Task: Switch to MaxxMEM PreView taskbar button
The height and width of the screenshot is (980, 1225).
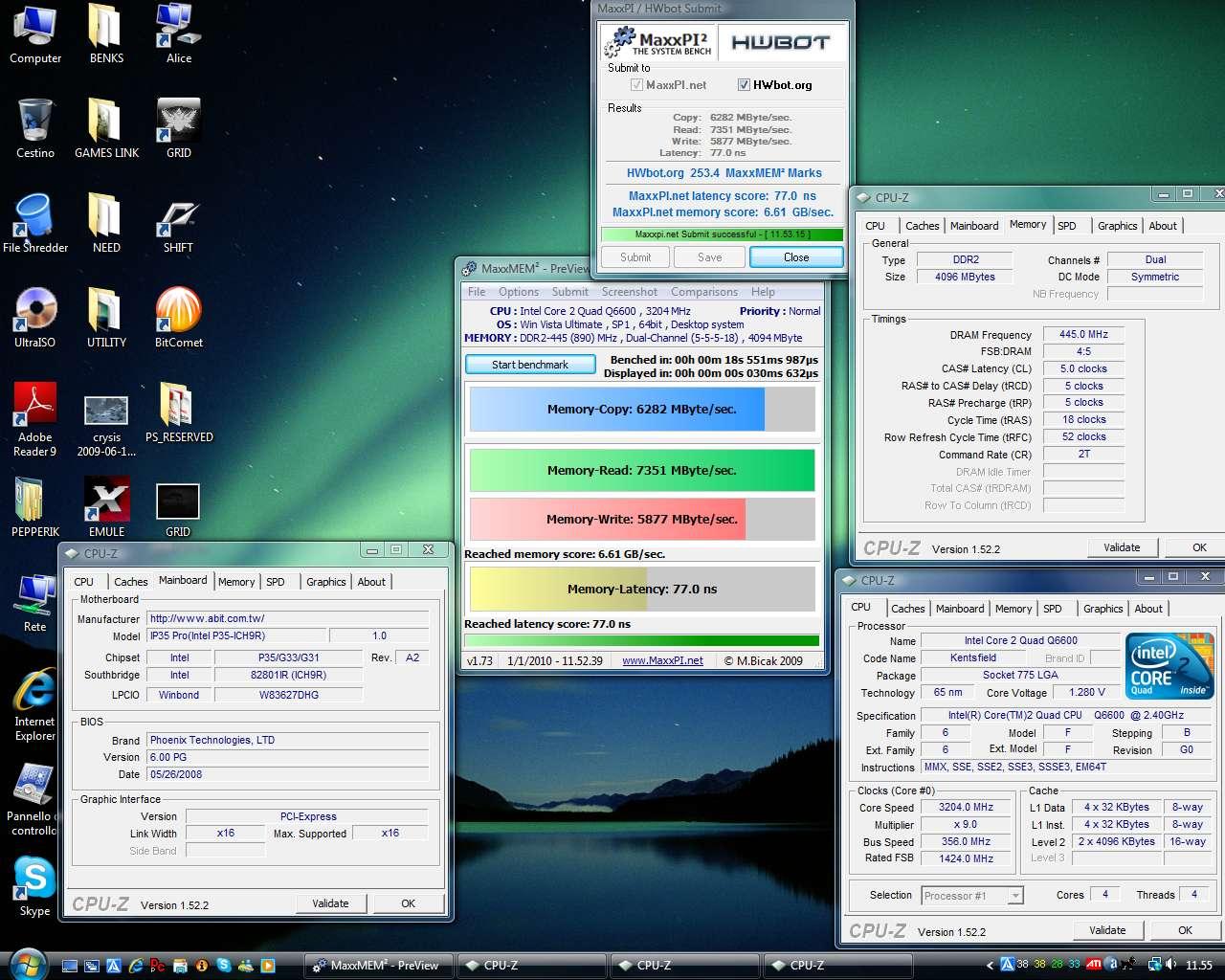Action: 379,965
